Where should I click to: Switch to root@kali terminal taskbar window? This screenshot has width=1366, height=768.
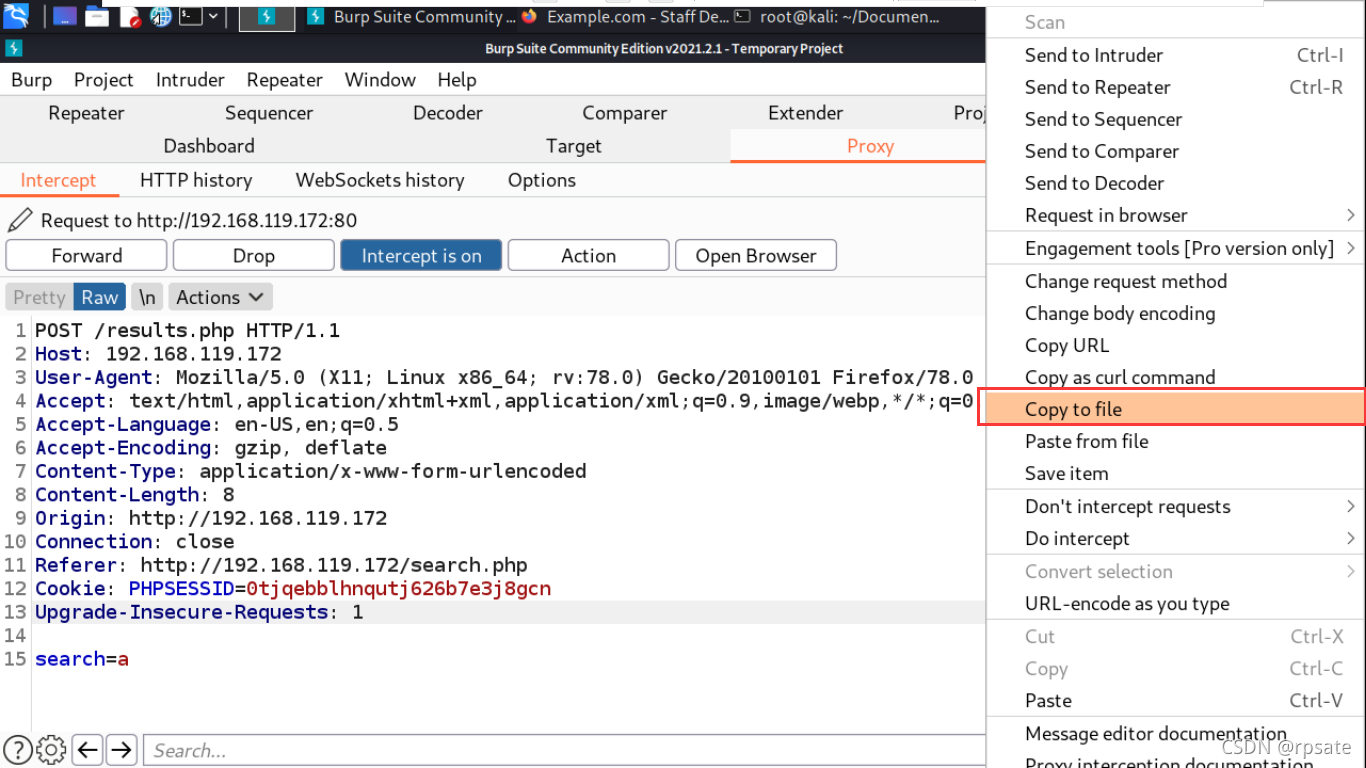click(836, 16)
